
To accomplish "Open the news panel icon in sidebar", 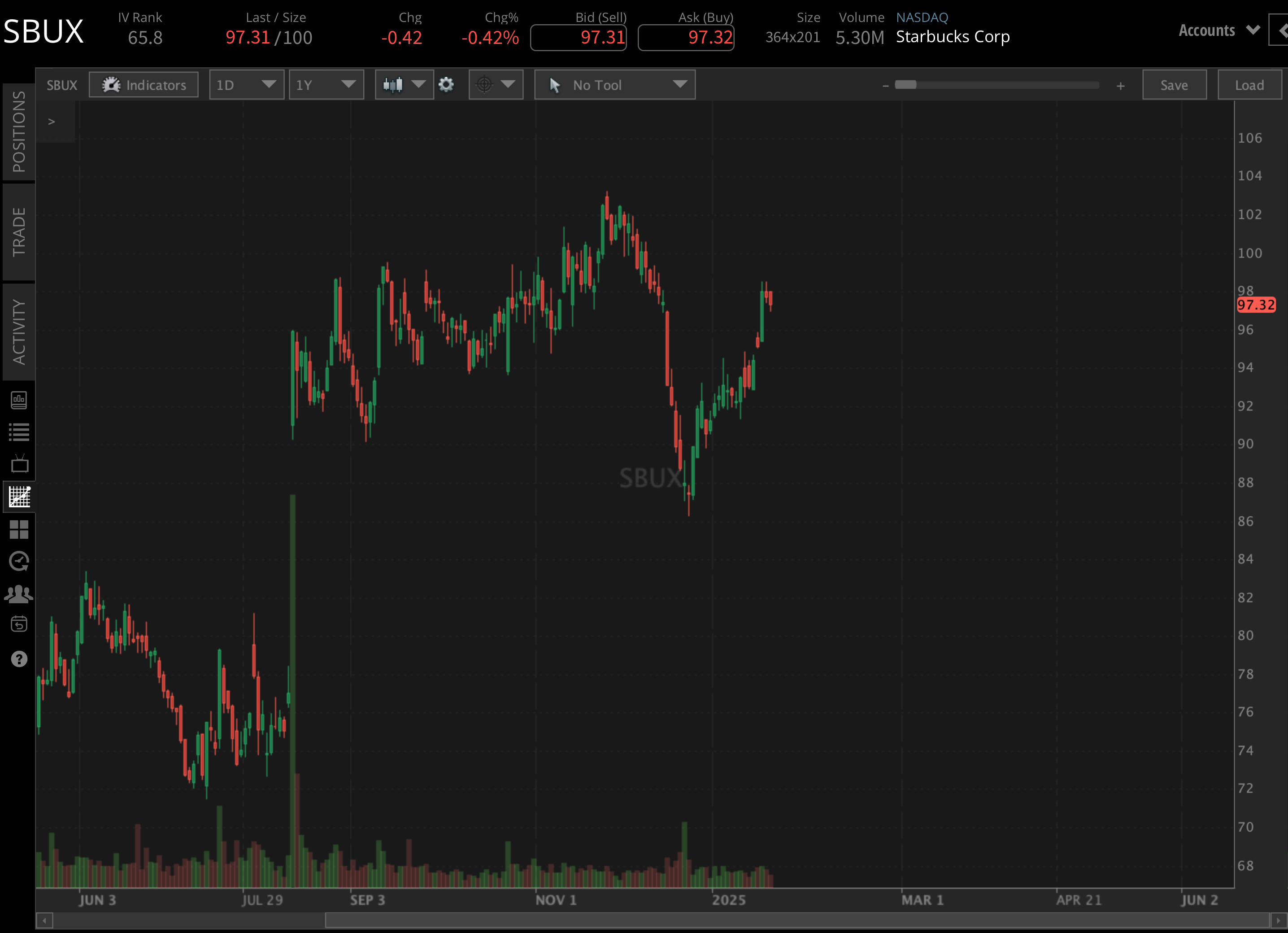I will 19,400.
